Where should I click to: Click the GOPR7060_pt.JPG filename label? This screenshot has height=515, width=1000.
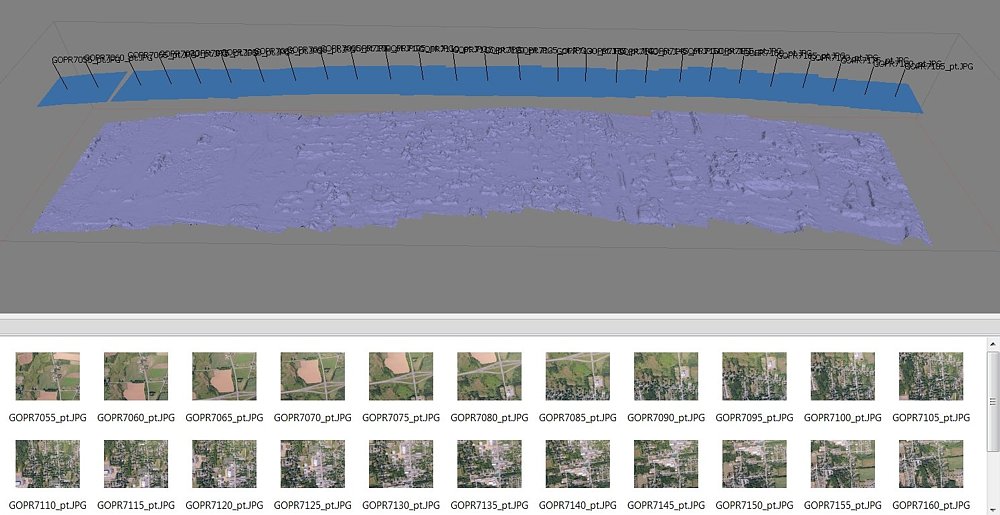click(135, 417)
